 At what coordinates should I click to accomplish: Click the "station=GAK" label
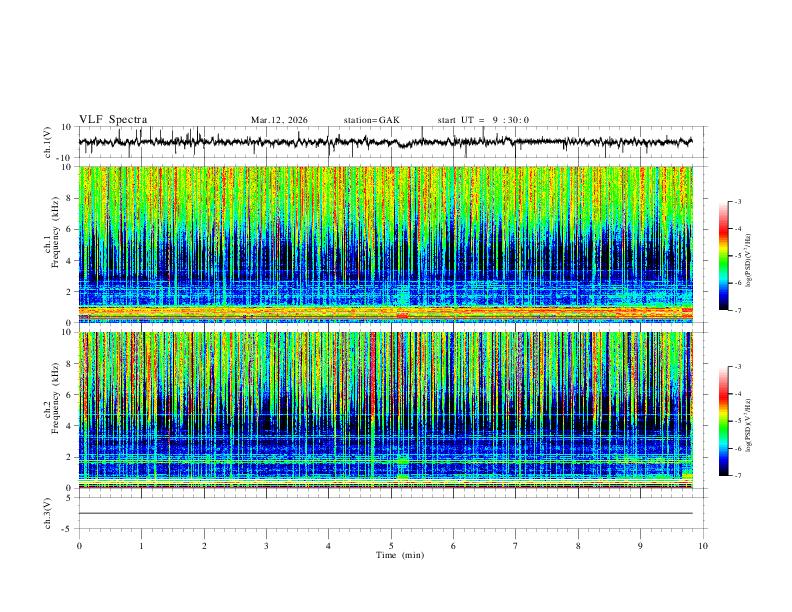coord(372,120)
